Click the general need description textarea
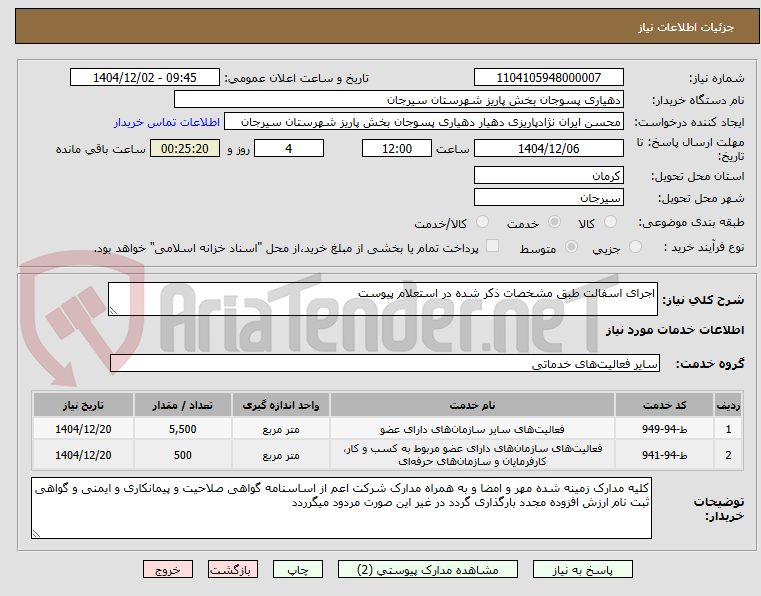This screenshot has height=596, width=761. (382, 299)
